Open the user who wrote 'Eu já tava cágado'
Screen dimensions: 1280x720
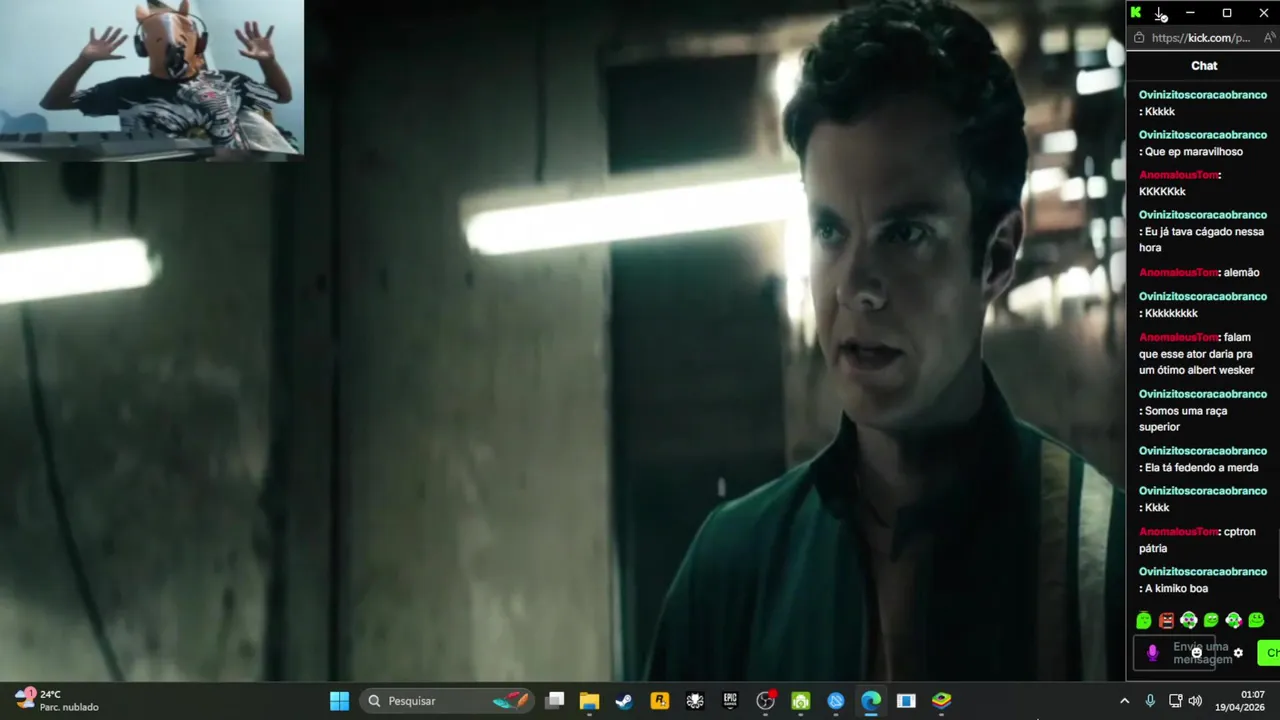tap(1202, 215)
